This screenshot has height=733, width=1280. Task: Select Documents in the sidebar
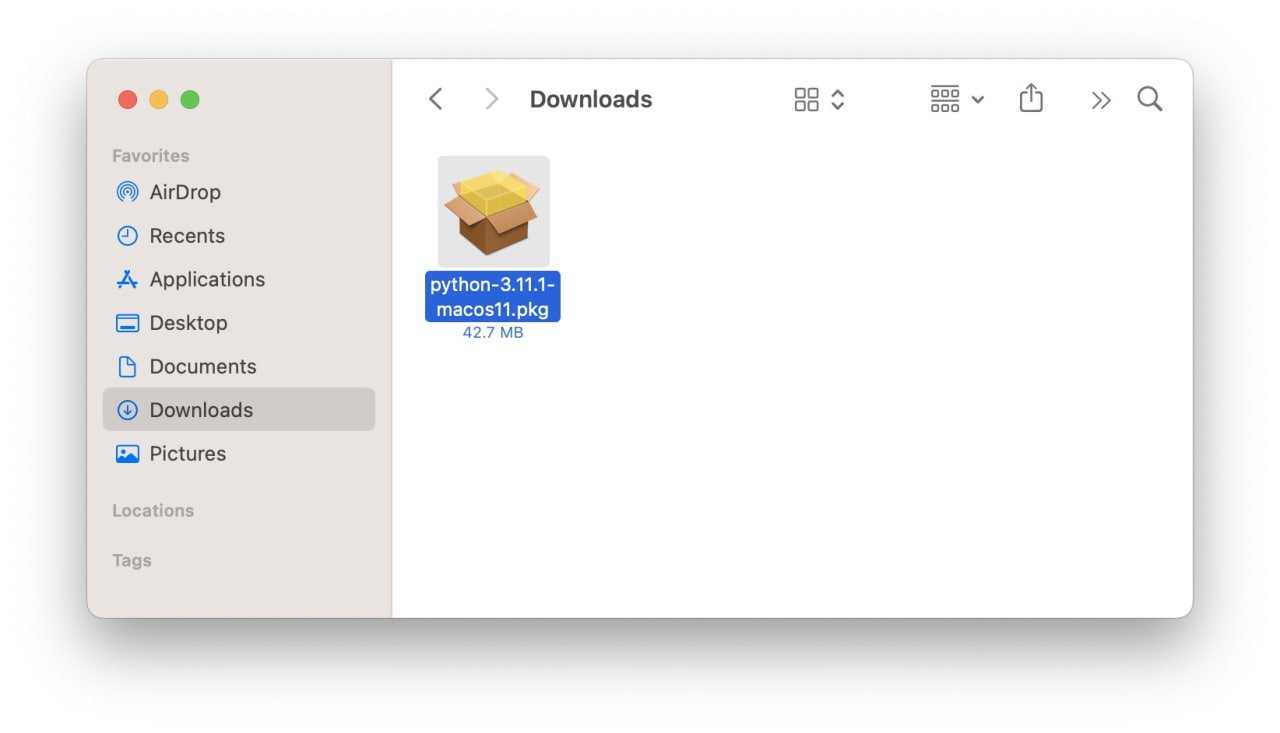pos(203,366)
